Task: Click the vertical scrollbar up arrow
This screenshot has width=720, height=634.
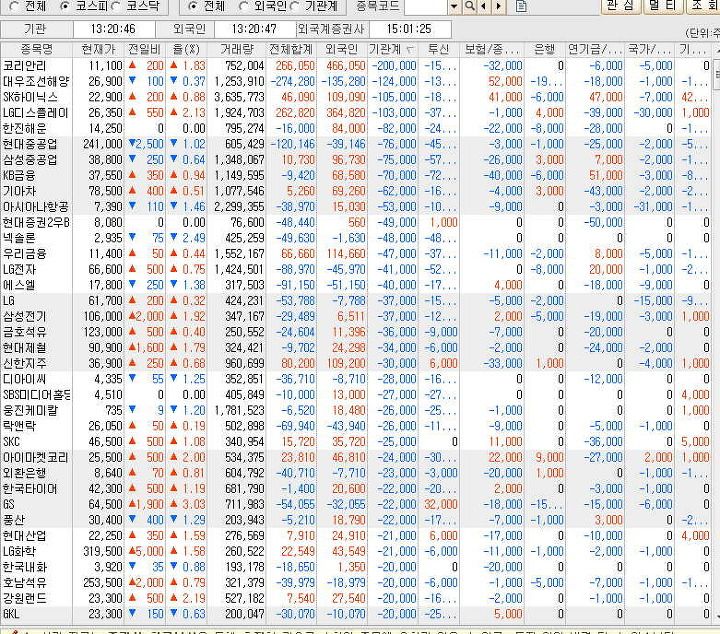Action: pos(717,49)
